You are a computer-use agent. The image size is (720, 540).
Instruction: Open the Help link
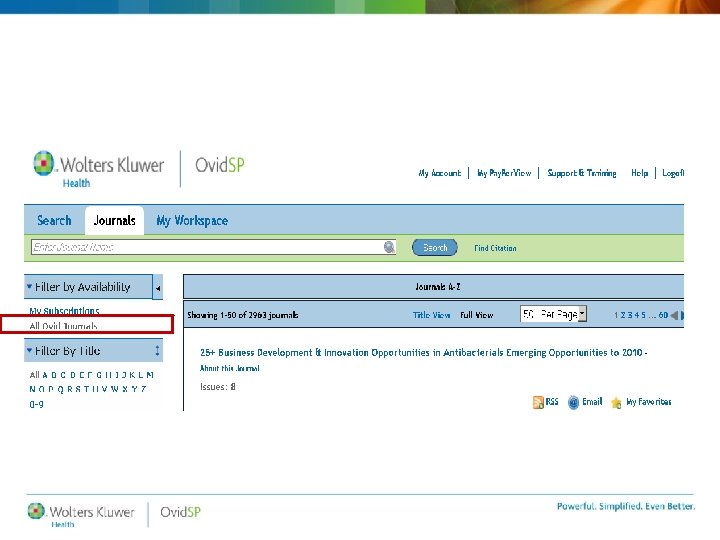click(x=639, y=173)
